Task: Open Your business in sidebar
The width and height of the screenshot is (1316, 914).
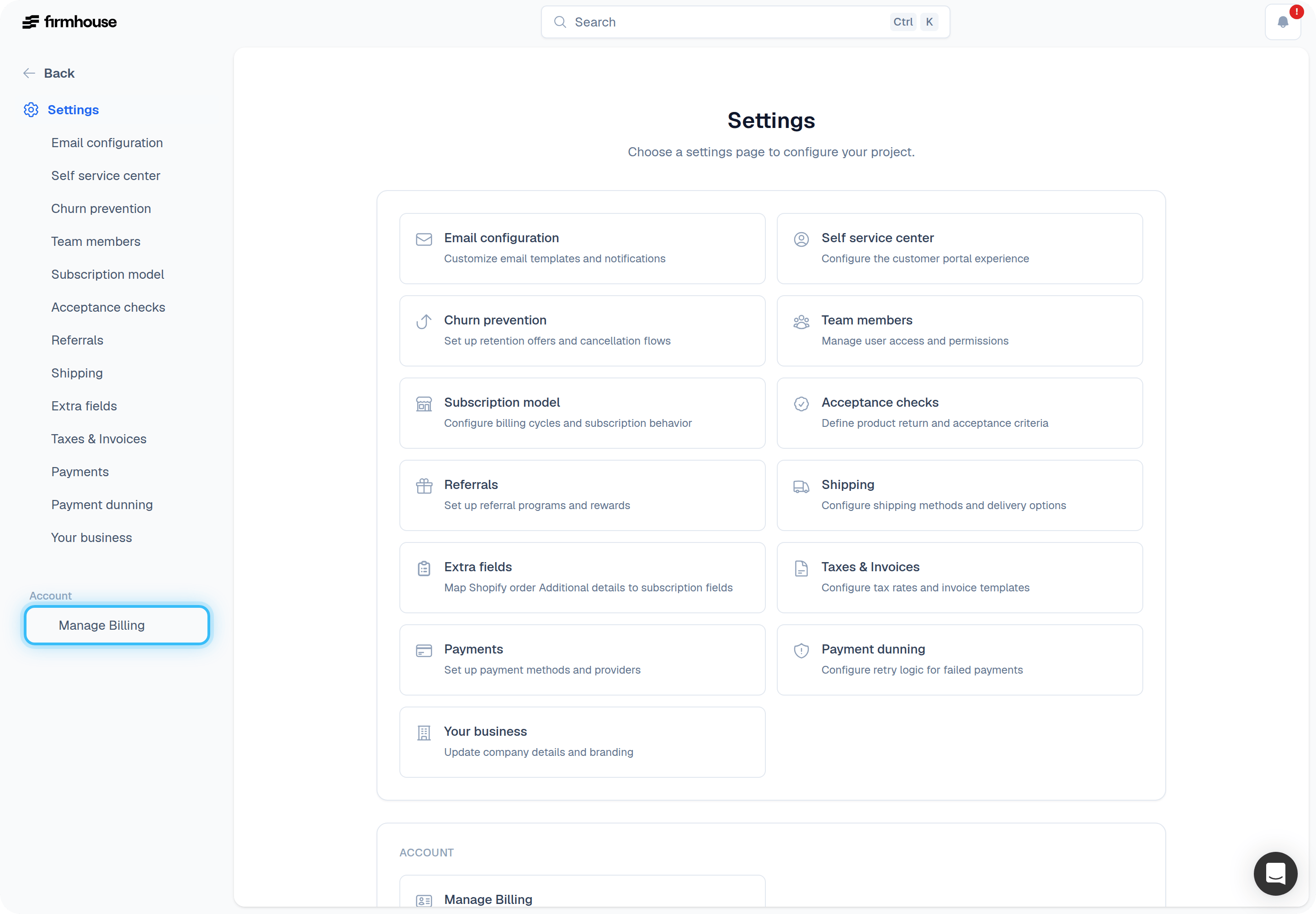Action: 91,538
